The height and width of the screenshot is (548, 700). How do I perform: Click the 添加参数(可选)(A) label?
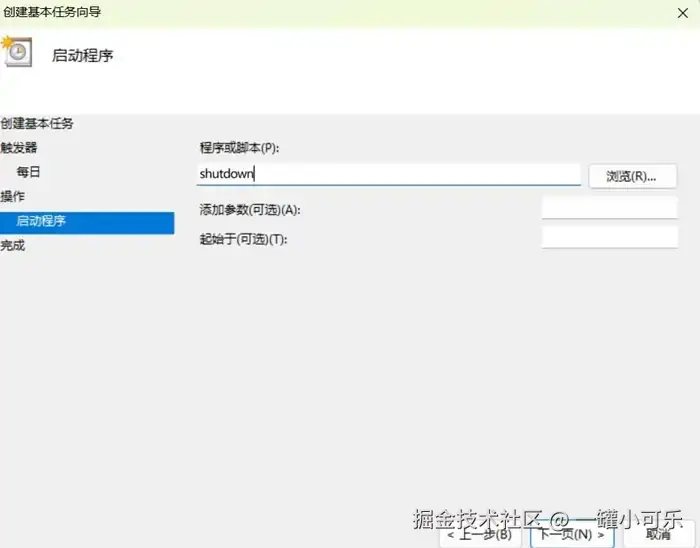tap(250, 210)
